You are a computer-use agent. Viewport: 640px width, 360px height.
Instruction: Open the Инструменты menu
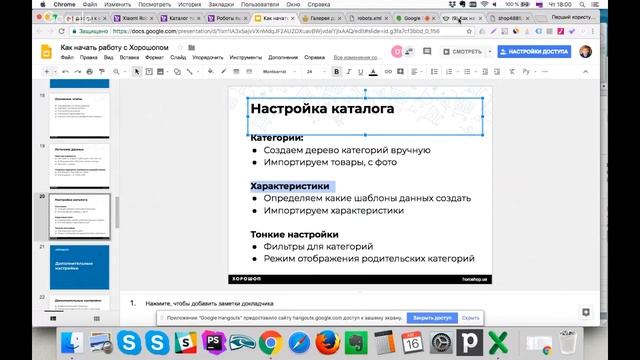pos(246,58)
